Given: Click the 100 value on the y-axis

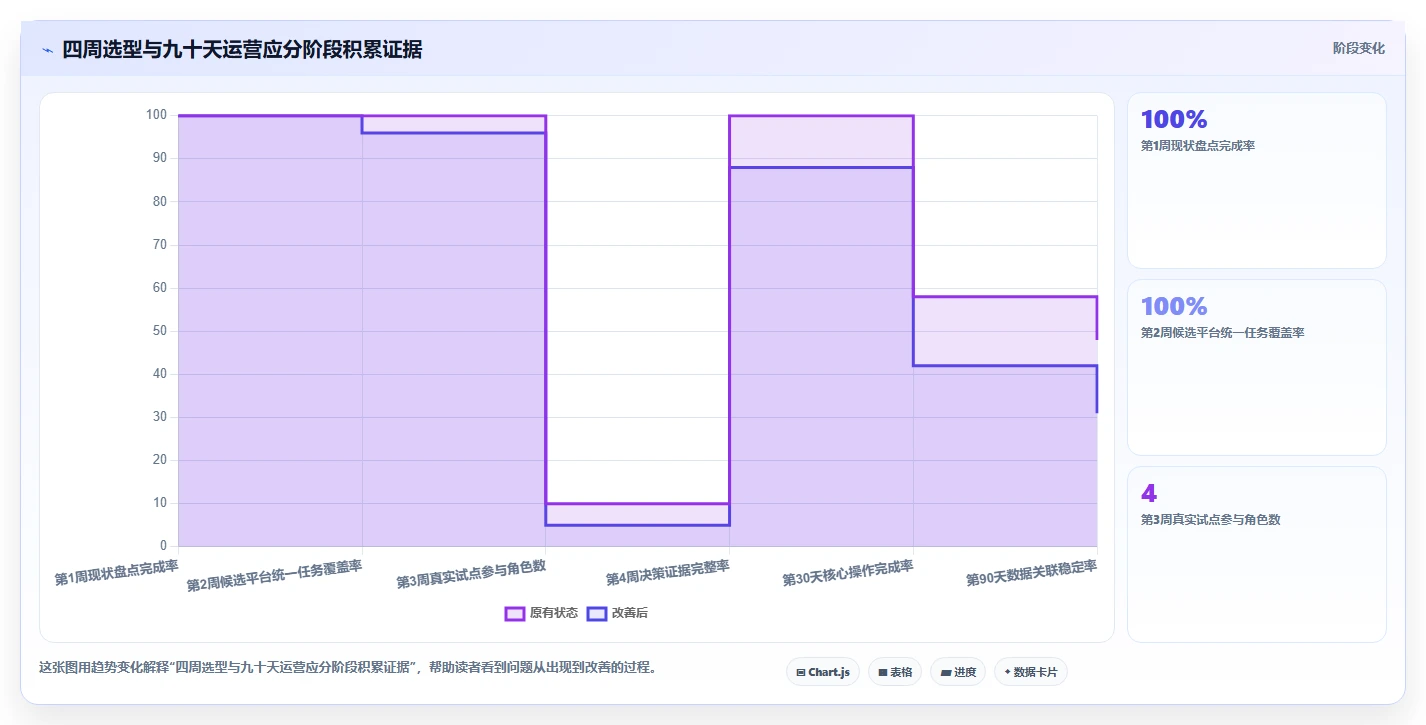Looking at the screenshot, I should tap(157, 115).
